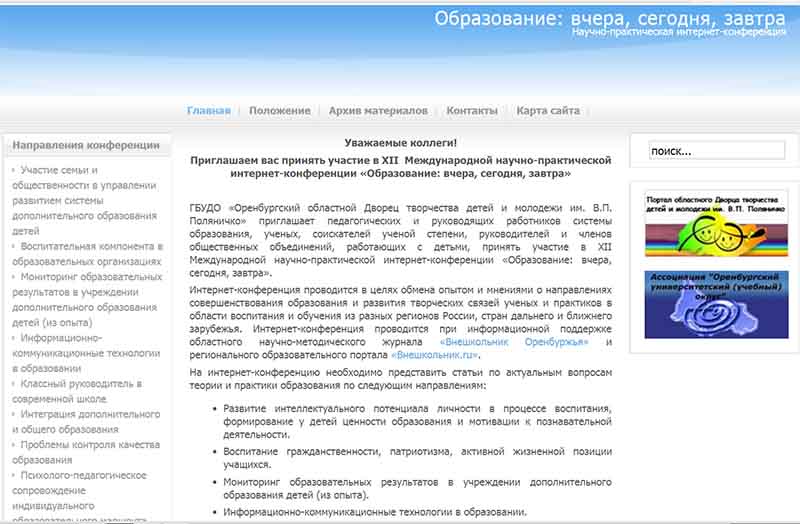Viewport: 800px width, 524px height.
Task: Click the Уважаемые коллеги! heading
Action: [401, 143]
